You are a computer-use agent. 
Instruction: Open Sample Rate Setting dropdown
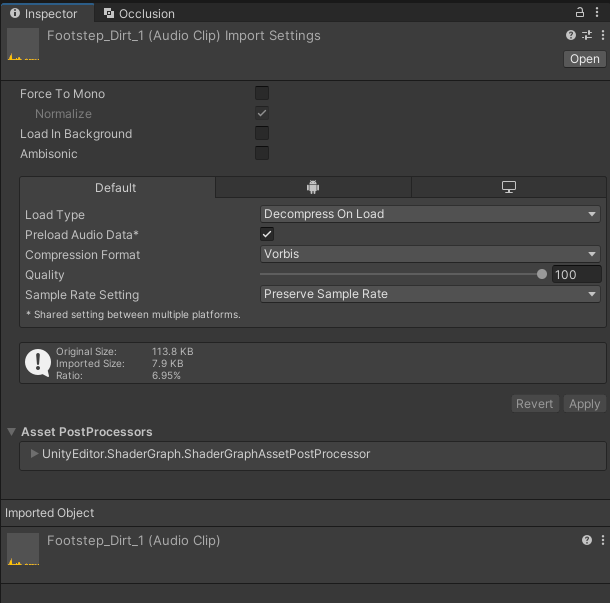pyautogui.click(x=430, y=294)
